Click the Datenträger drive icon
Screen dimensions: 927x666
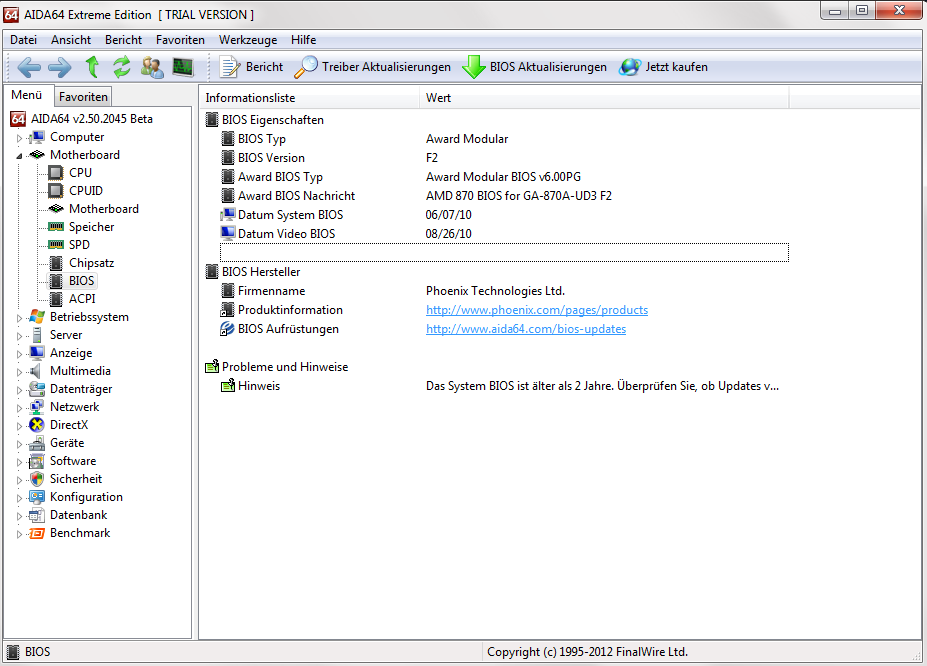point(37,389)
